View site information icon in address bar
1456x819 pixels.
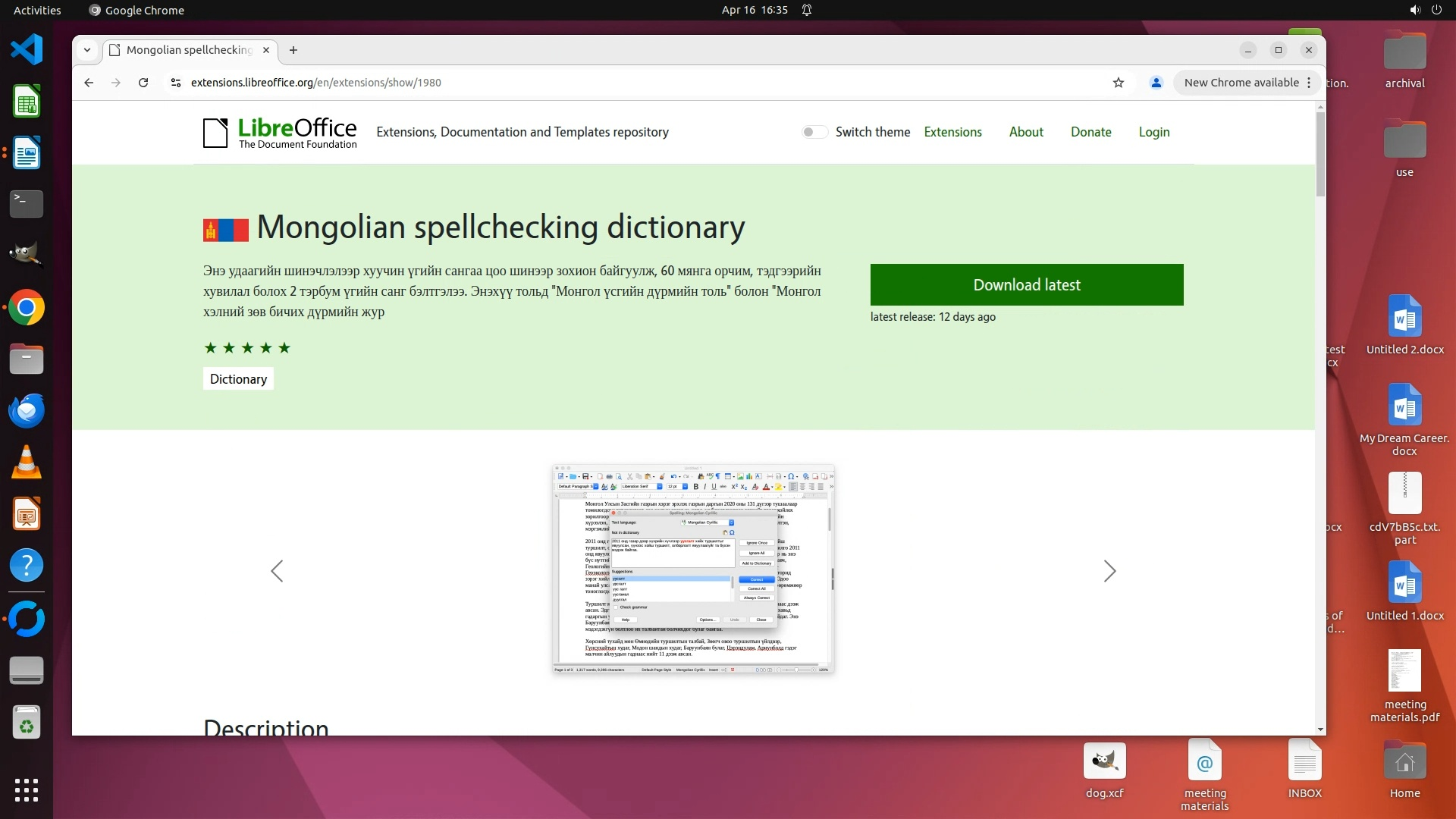176,83
